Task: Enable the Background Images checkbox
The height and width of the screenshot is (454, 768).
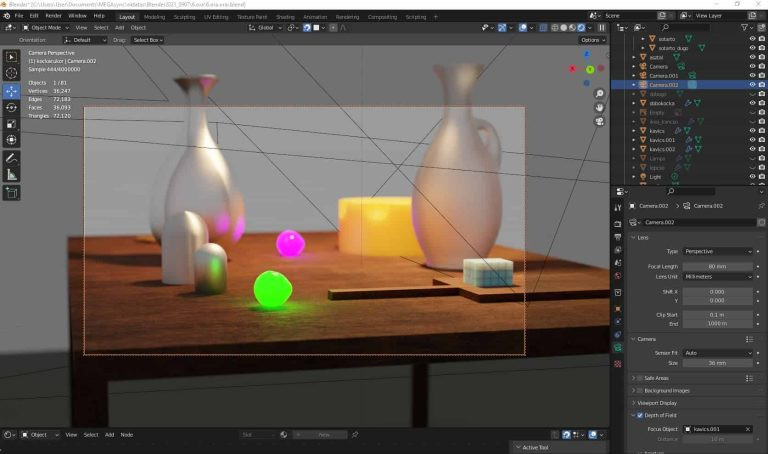Action: (x=640, y=390)
